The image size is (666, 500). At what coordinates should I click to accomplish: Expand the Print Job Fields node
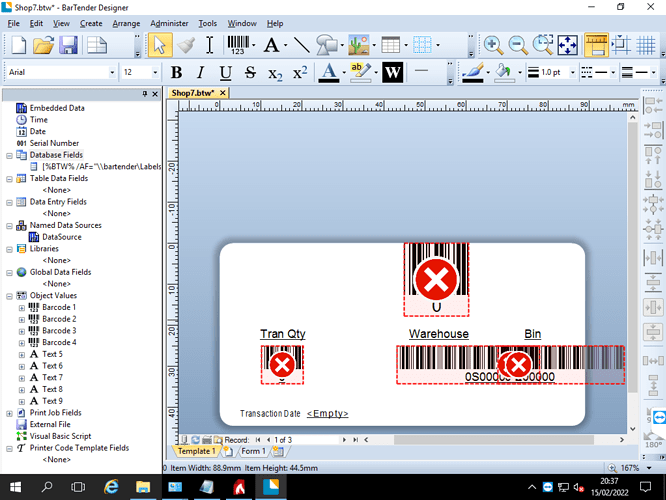tap(9, 413)
